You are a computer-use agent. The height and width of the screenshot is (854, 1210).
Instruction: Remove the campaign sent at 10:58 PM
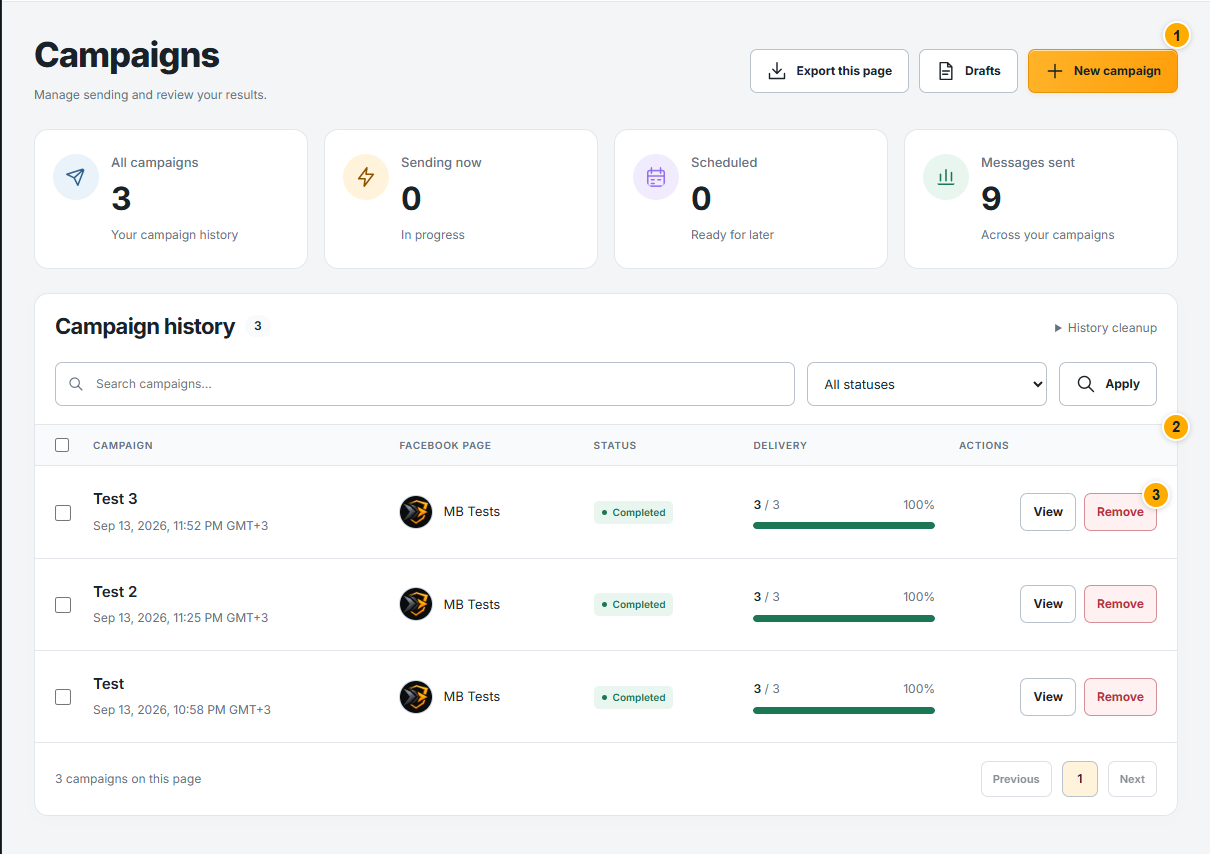(x=1120, y=697)
